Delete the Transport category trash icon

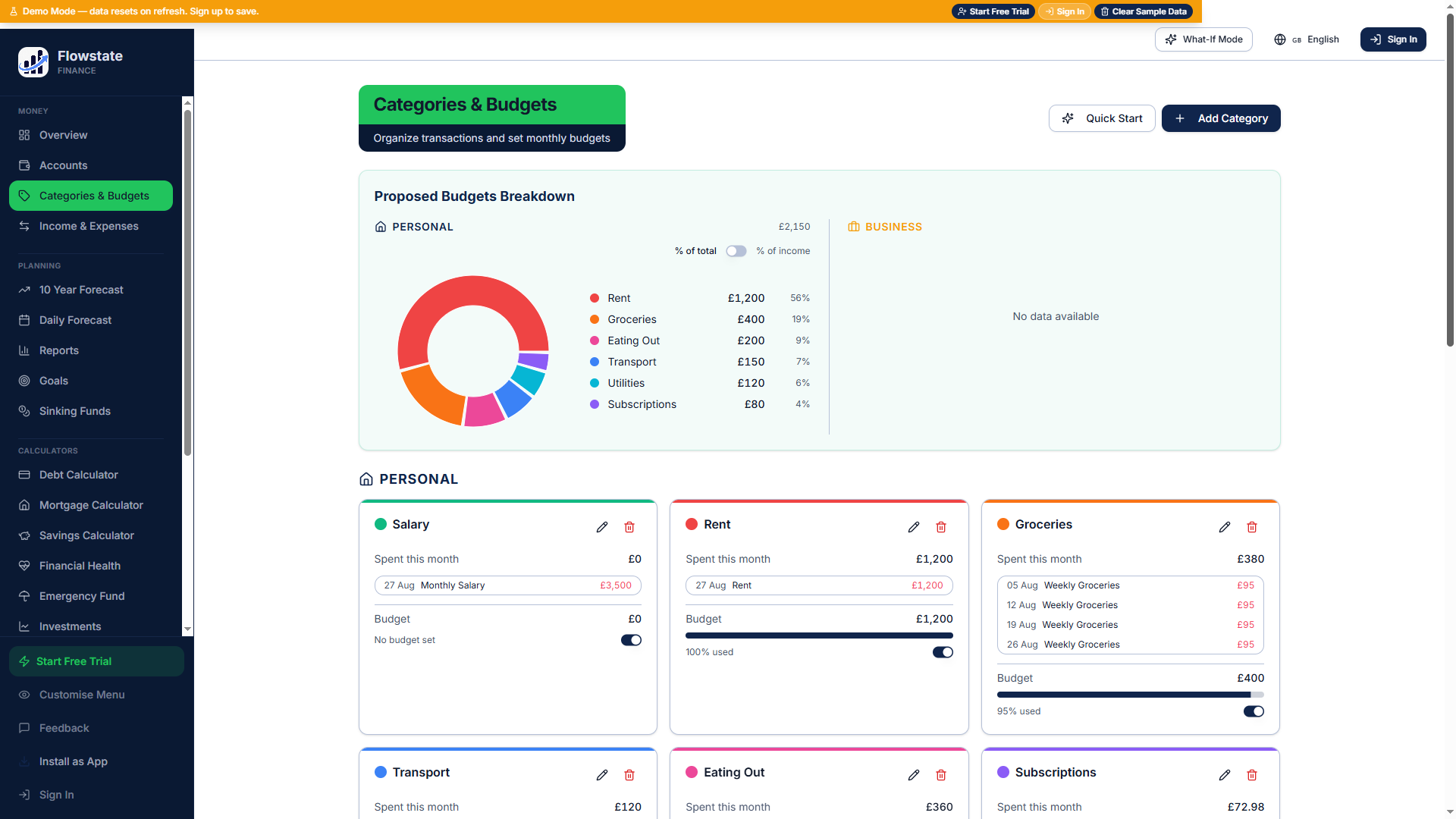pos(629,775)
